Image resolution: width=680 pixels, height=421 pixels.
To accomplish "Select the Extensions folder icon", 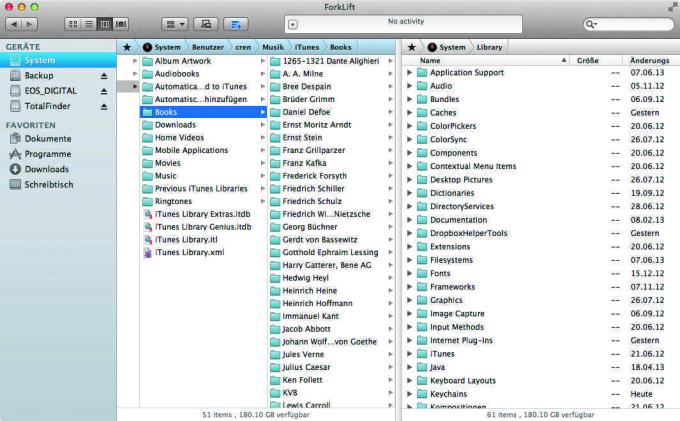I will click(422, 247).
